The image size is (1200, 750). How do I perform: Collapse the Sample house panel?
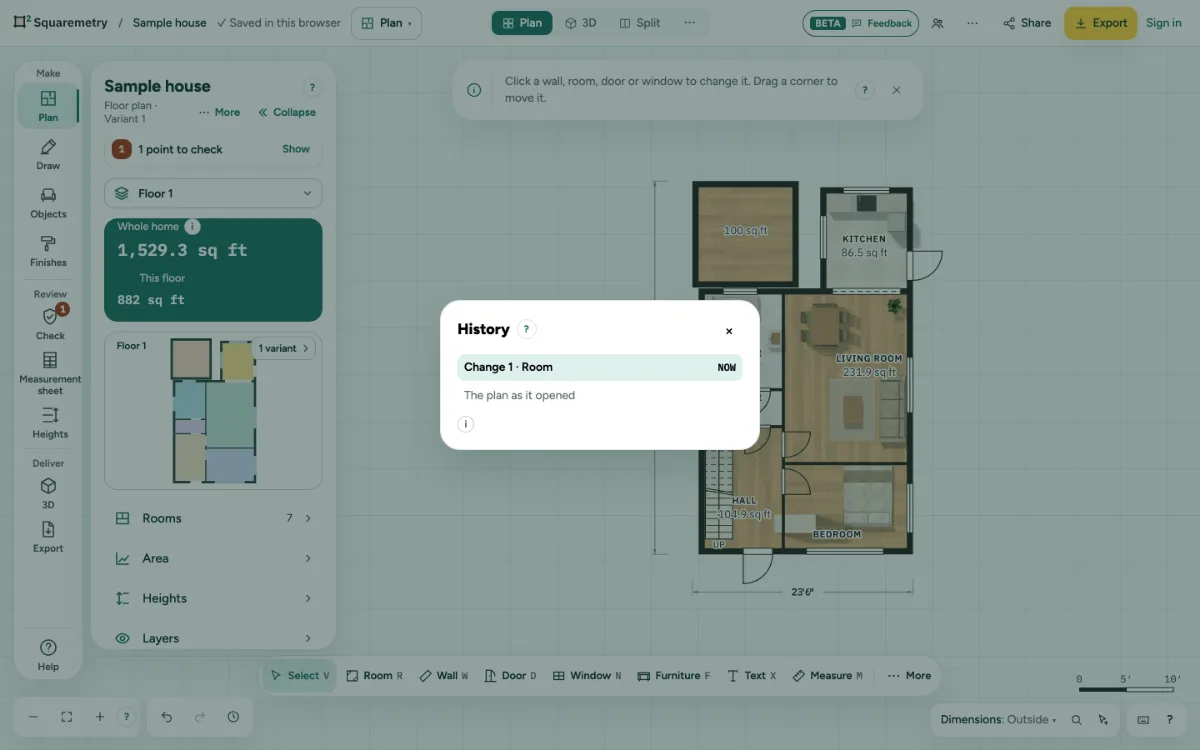point(287,112)
